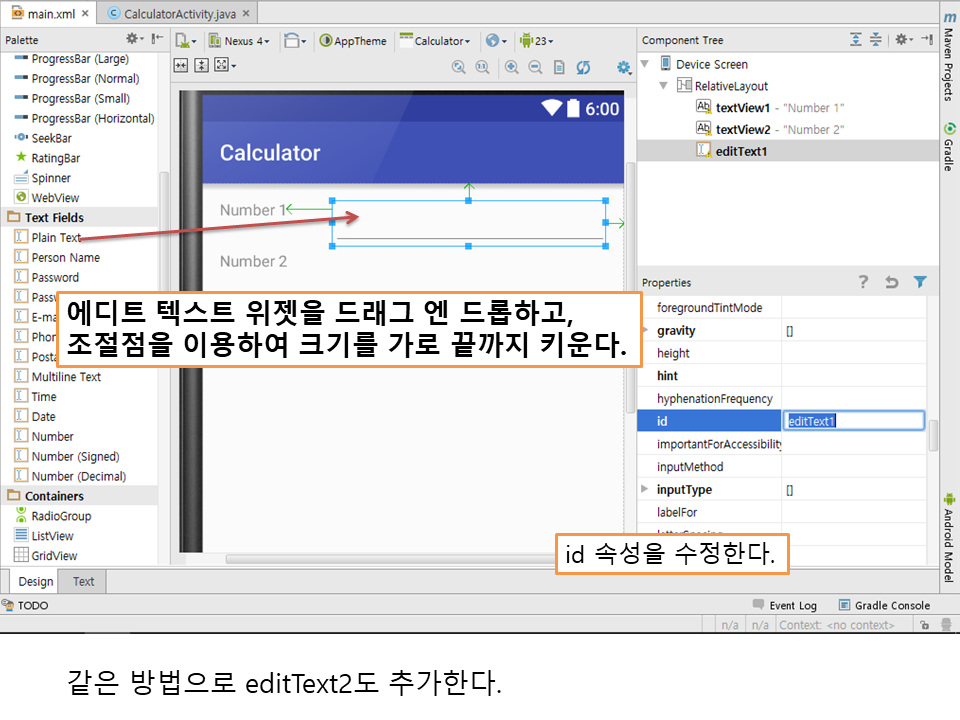This screenshot has width=960, height=720.
Task: Restore default value in Properties panel
Action: point(891,283)
